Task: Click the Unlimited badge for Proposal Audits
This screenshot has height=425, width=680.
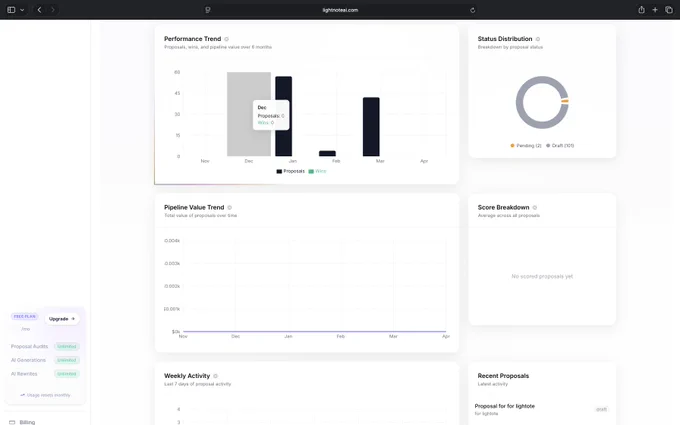Action: point(67,347)
